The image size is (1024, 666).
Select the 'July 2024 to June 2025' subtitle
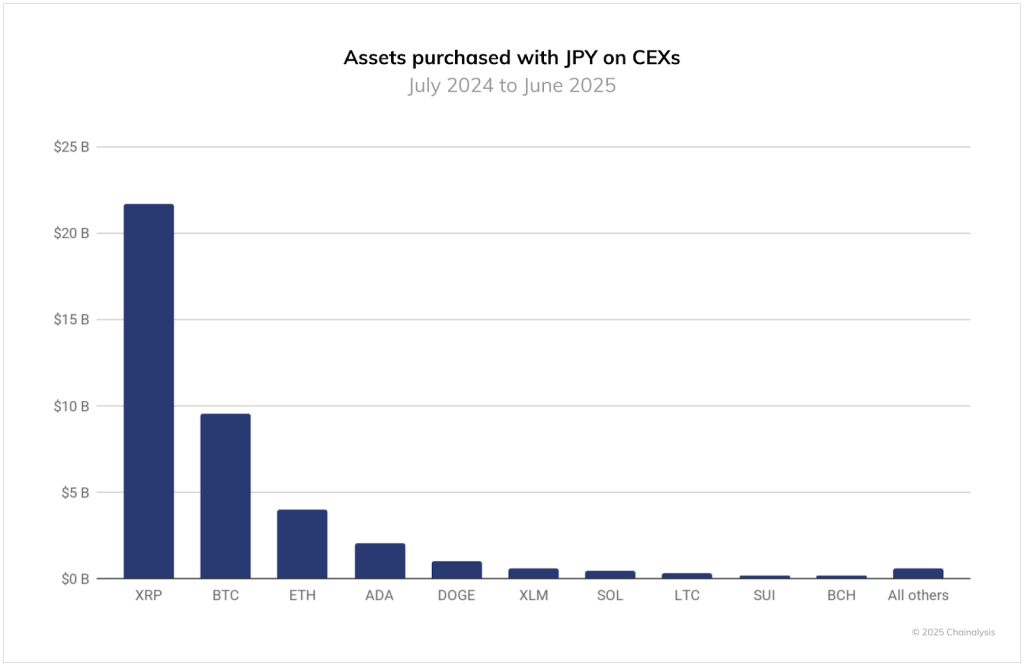click(512, 85)
